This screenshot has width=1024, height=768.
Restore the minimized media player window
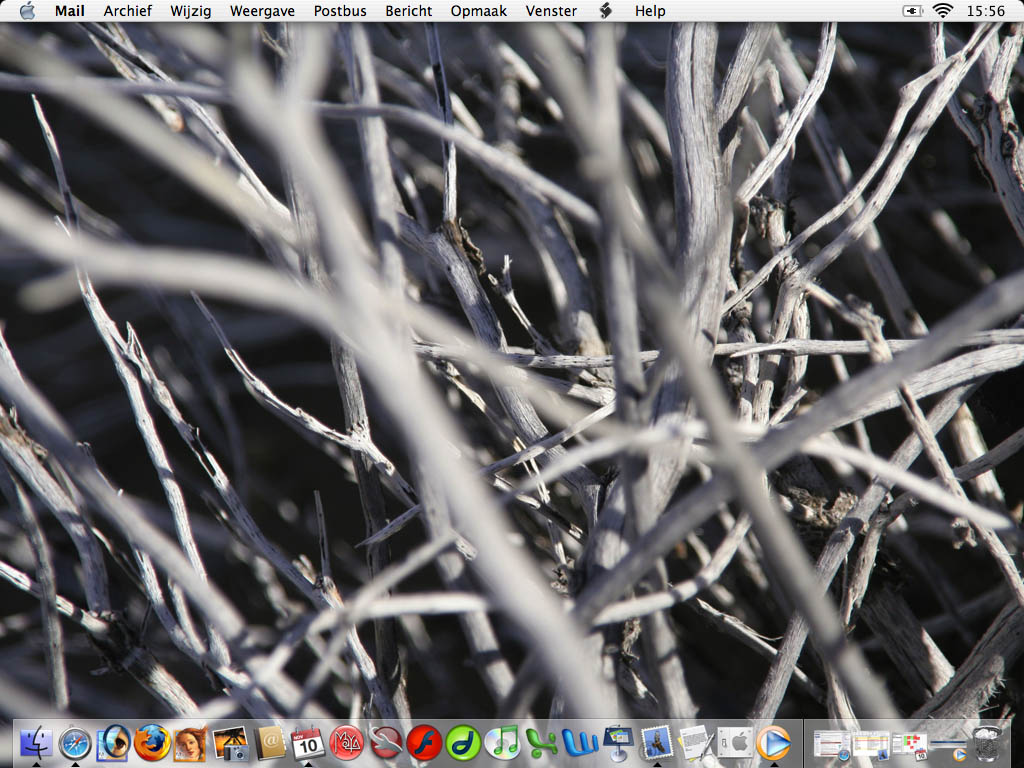(x=948, y=748)
